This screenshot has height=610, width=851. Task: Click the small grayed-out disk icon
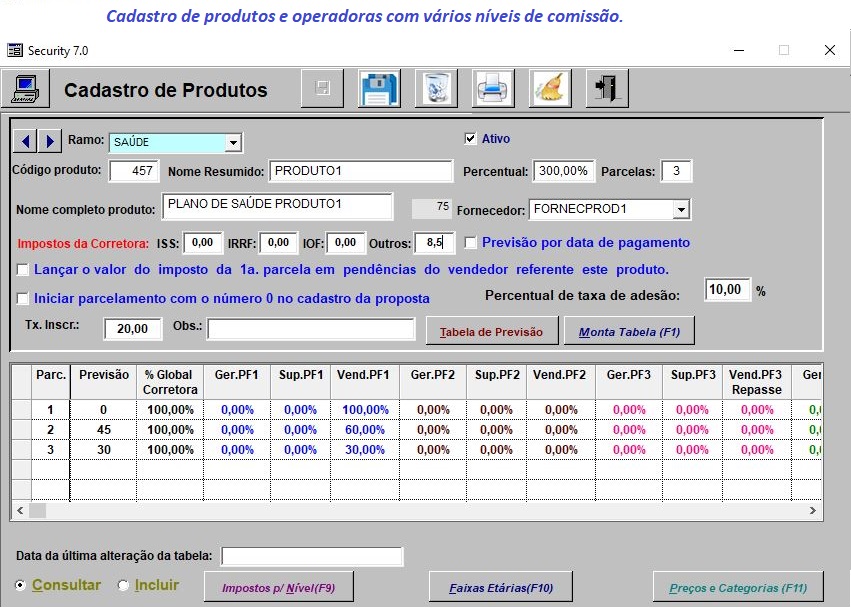click(322, 88)
